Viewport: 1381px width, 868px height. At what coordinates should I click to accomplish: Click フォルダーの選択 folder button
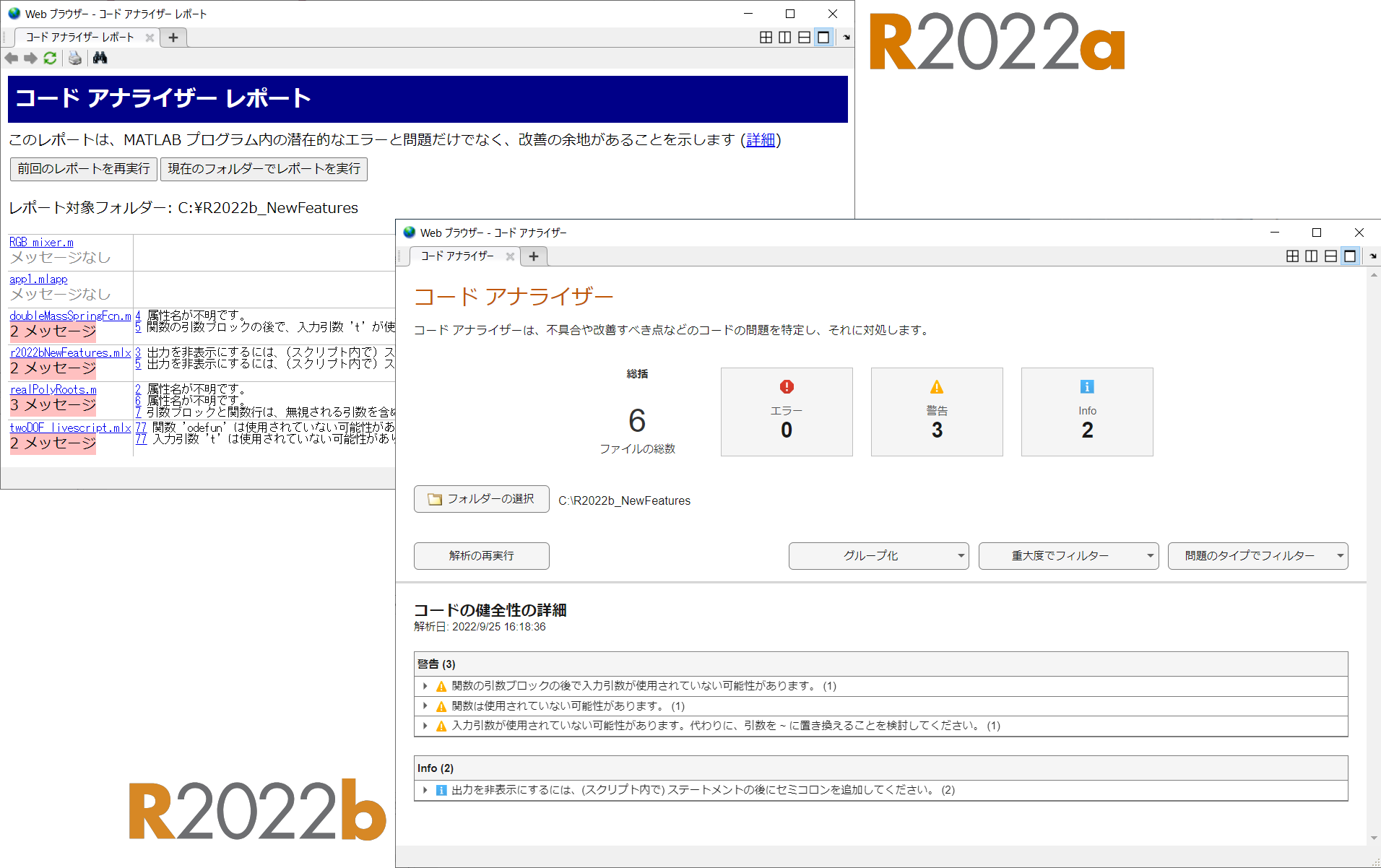(x=482, y=499)
